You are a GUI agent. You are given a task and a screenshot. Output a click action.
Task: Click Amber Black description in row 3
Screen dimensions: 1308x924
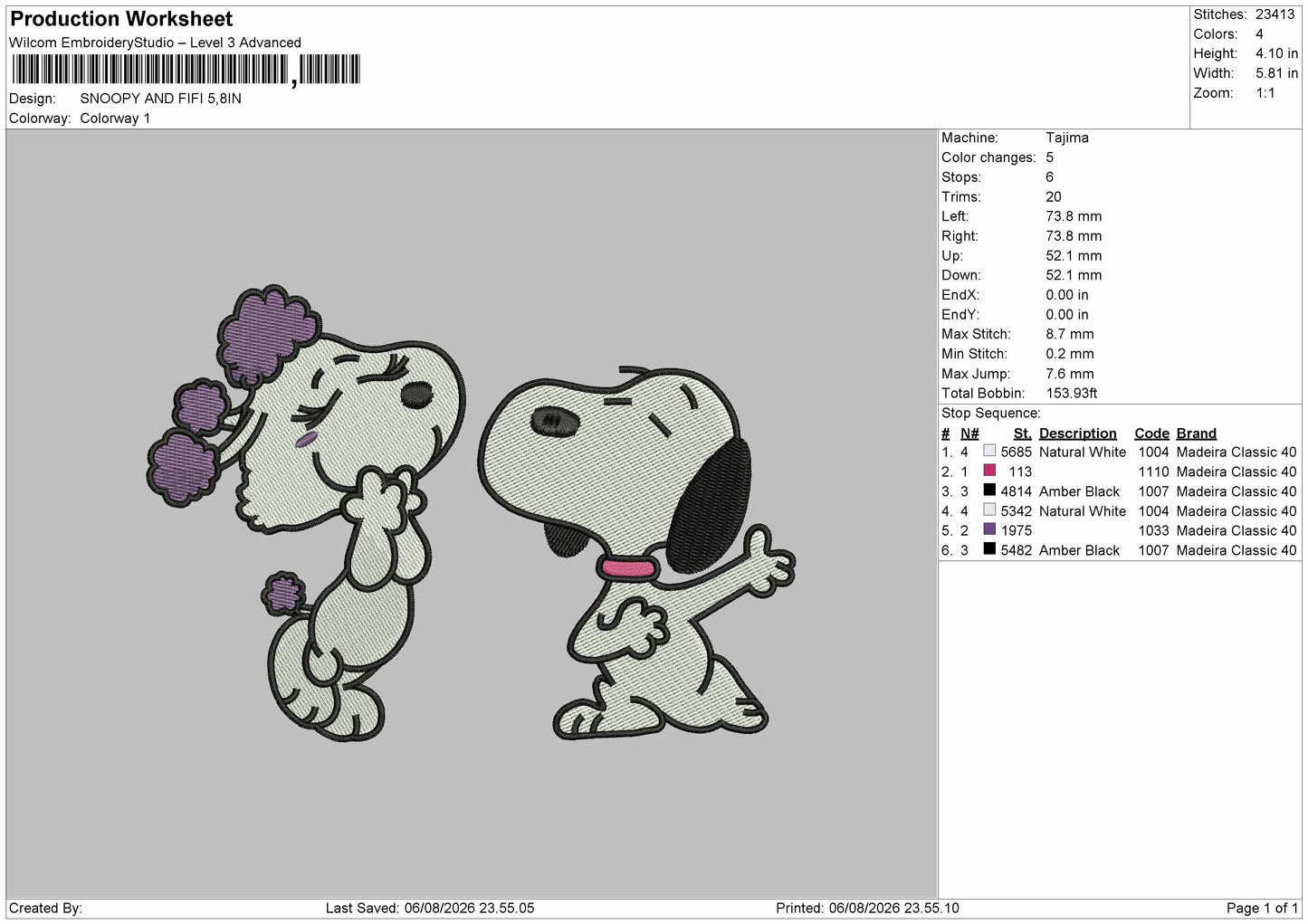click(x=1080, y=492)
